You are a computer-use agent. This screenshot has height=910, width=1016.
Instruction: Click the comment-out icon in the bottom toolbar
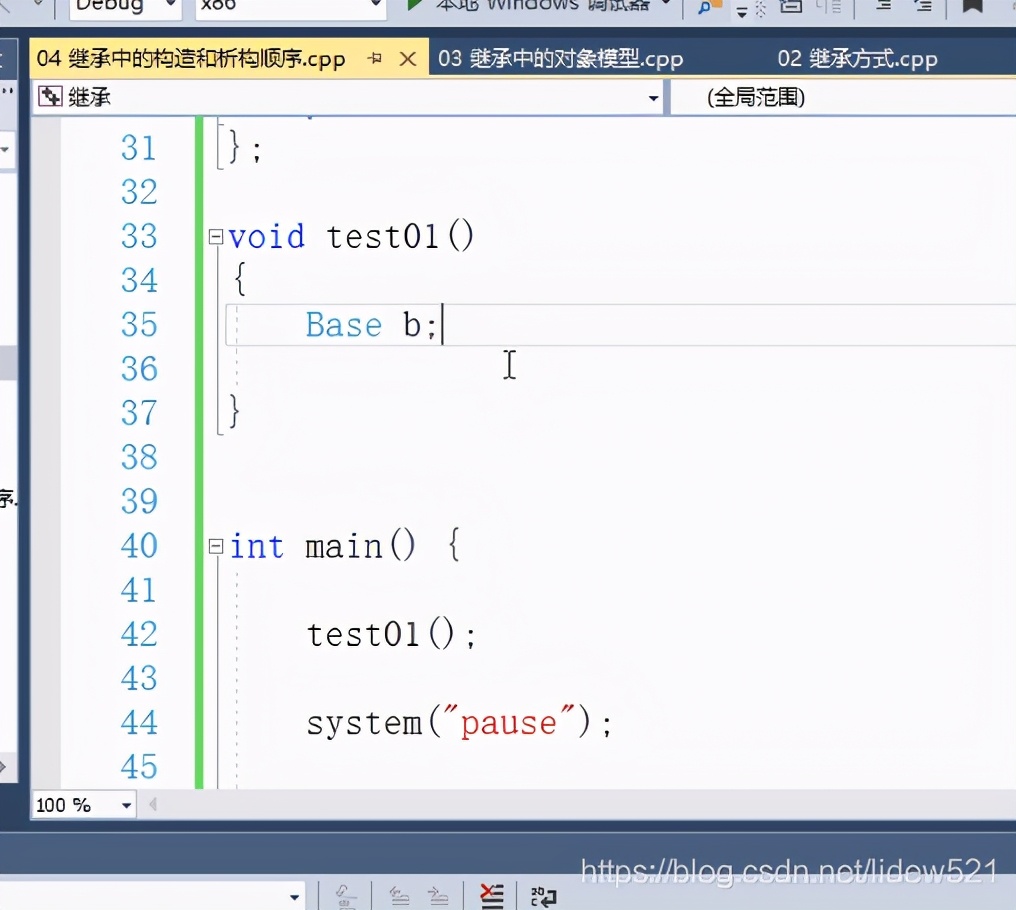pos(490,897)
